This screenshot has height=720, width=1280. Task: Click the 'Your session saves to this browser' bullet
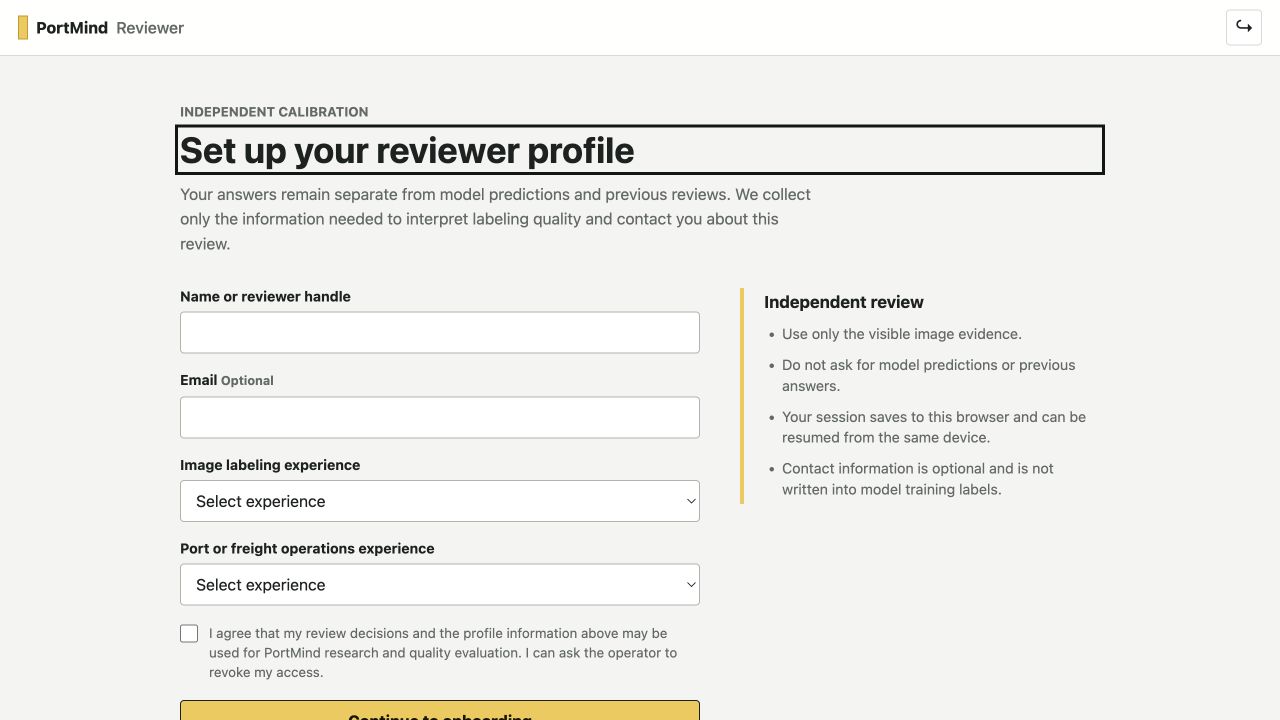[x=934, y=427]
